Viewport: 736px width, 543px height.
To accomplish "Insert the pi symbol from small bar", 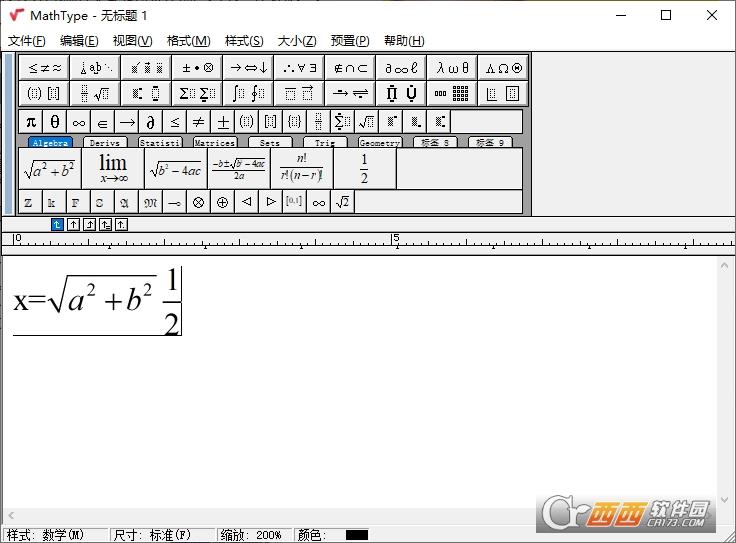I will click(31, 122).
